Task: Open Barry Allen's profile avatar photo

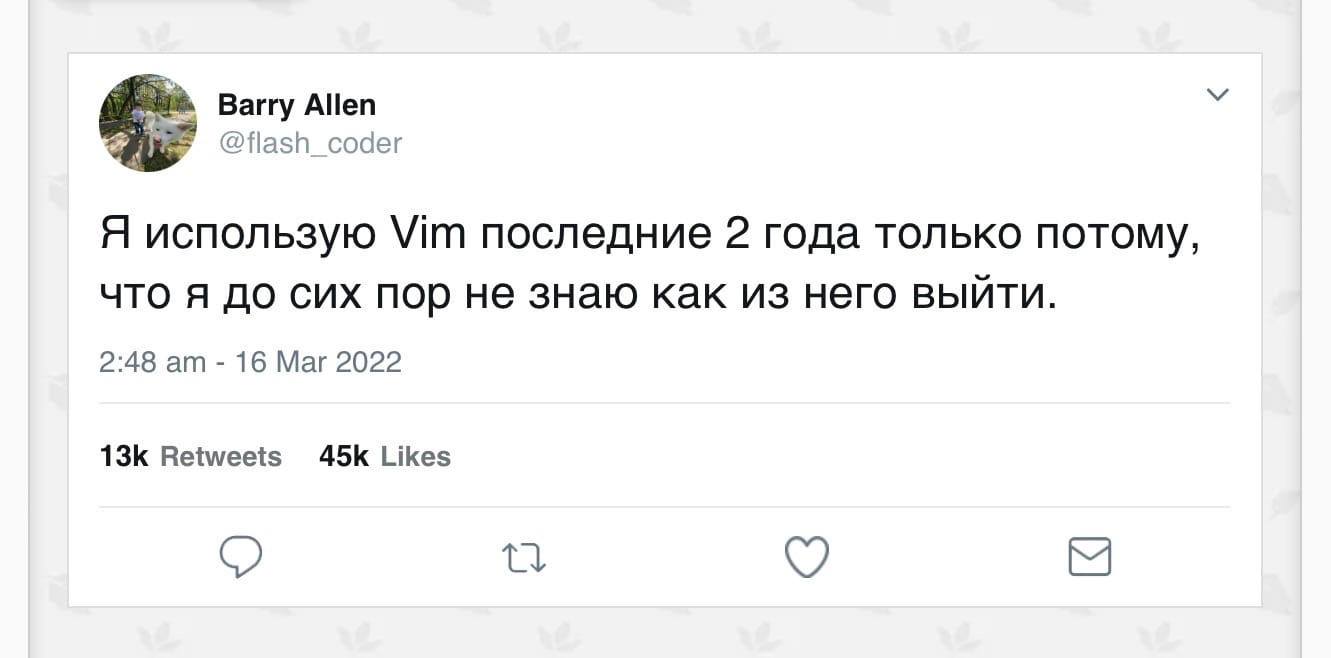Action: [x=148, y=122]
